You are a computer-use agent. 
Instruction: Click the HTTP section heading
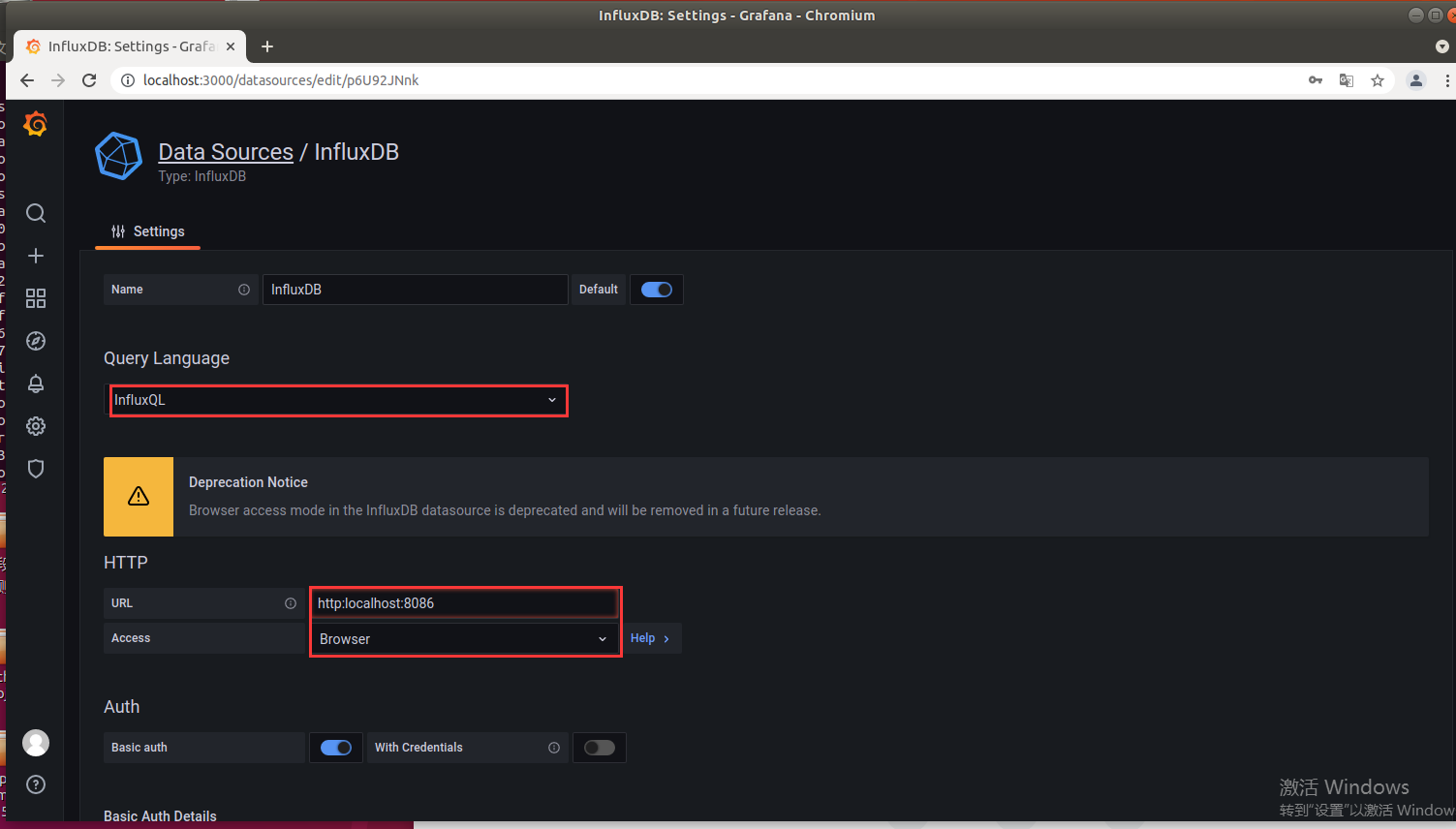click(126, 563)
